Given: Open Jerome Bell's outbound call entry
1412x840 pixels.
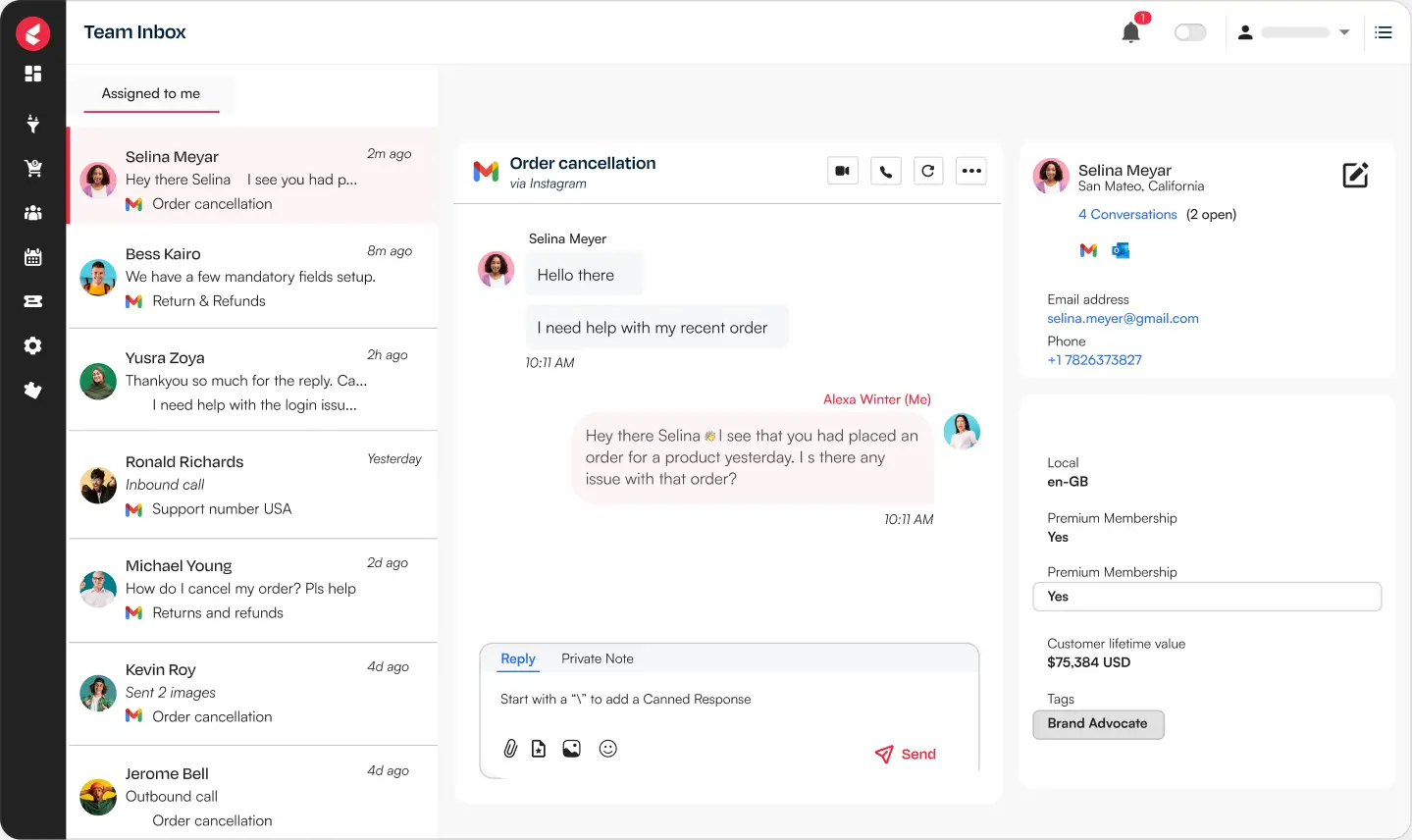Looking at the screenshot, I should point(252,794).
